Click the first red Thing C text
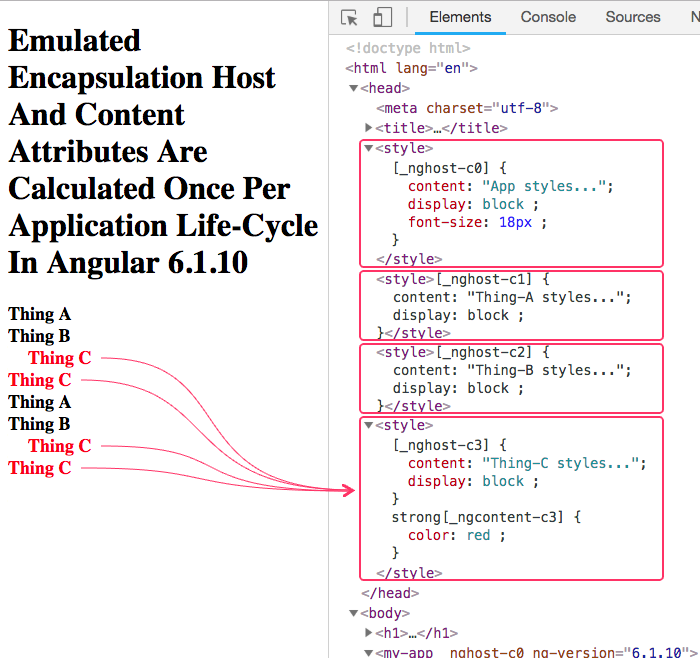The height and width of the screenshot is (658, 700). pyautogui.click(x=59, y=358)
